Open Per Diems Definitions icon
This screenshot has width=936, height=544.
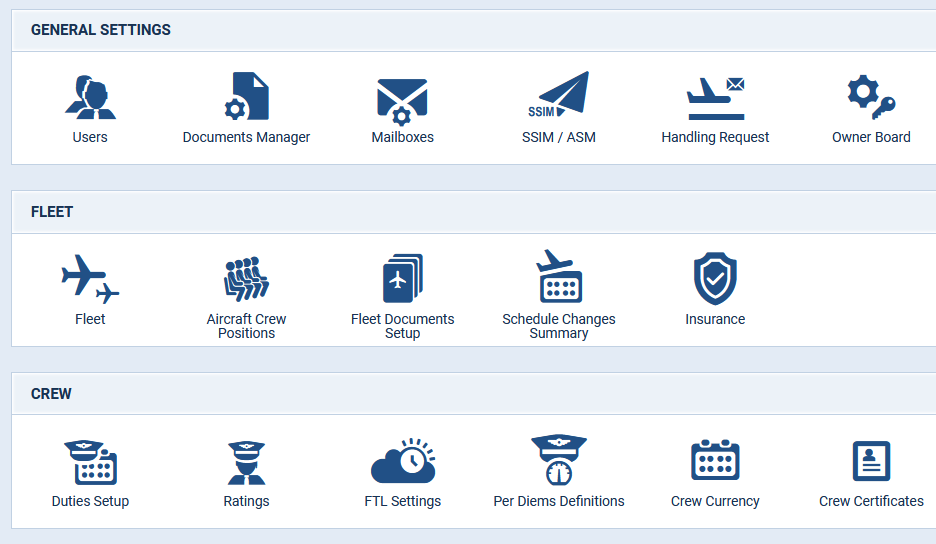tap(559, 460)
